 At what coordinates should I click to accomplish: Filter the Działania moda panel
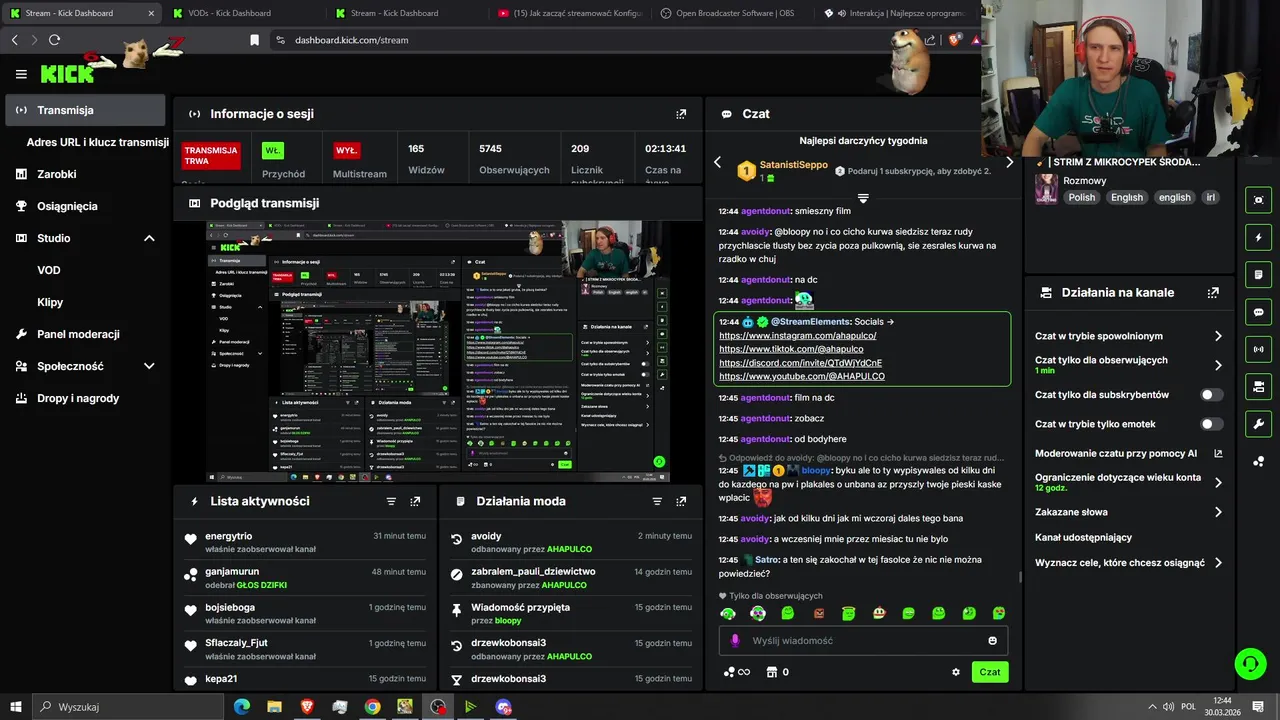(x=657, y=501)
